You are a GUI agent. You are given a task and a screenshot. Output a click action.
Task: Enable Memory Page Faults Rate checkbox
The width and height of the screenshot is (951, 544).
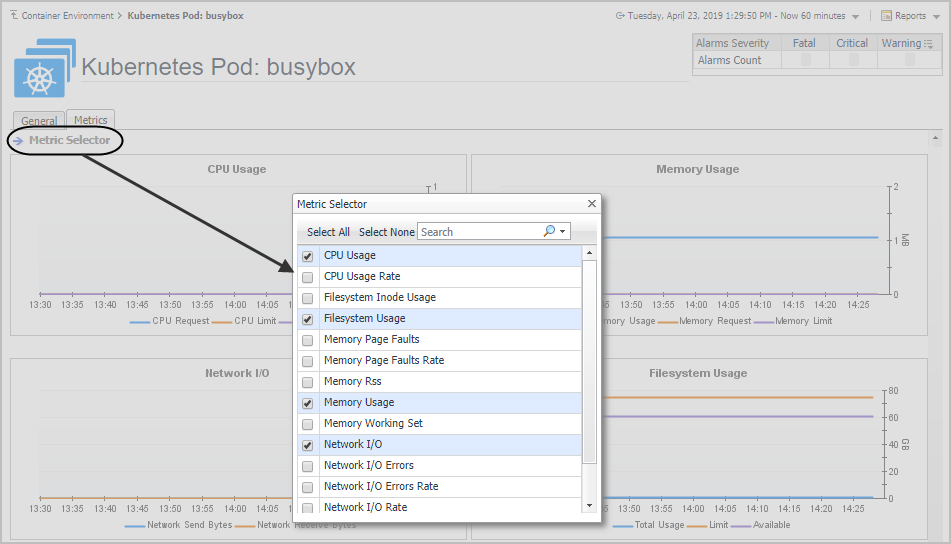[307, 361]
